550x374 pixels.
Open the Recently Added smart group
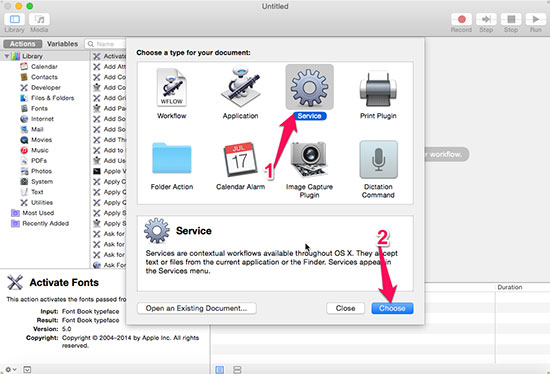45,223
